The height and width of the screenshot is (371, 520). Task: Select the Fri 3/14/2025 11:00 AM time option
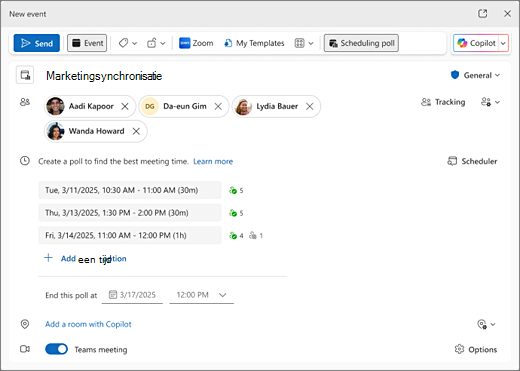click(130, 235)
